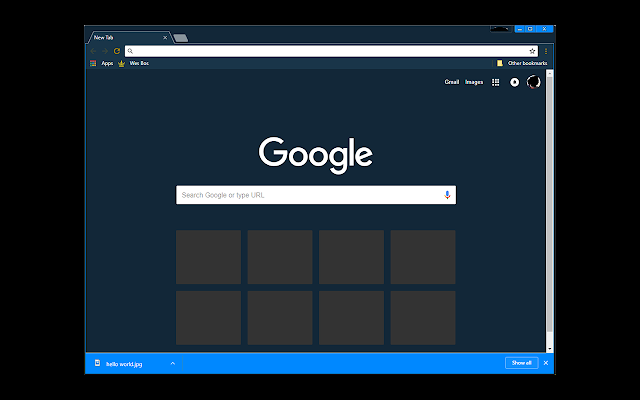Viewport: 640px width, 400px height.
Task: Open the profile name button in title bar
Action: [501, 29]
